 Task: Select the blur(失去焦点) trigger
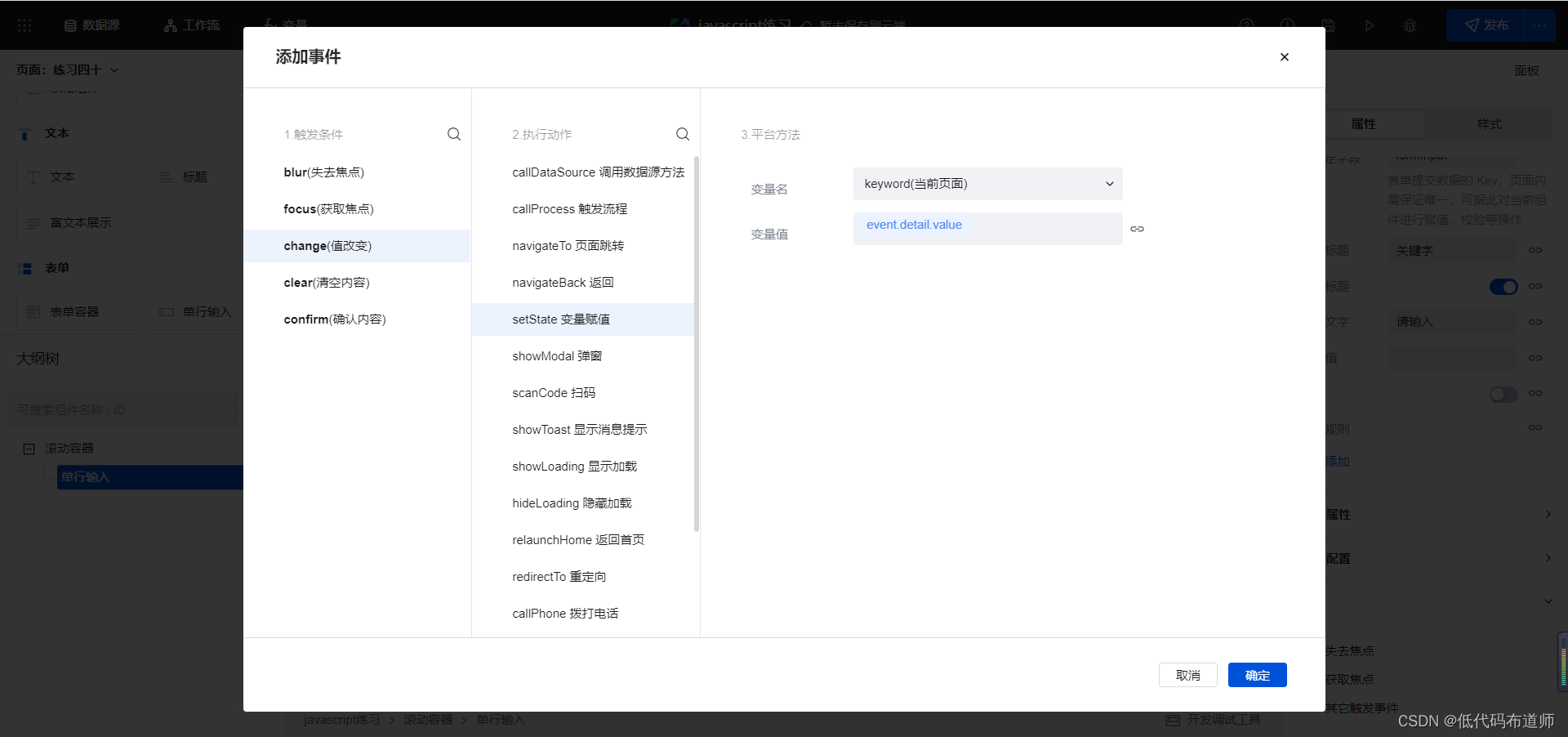(324, 172)
